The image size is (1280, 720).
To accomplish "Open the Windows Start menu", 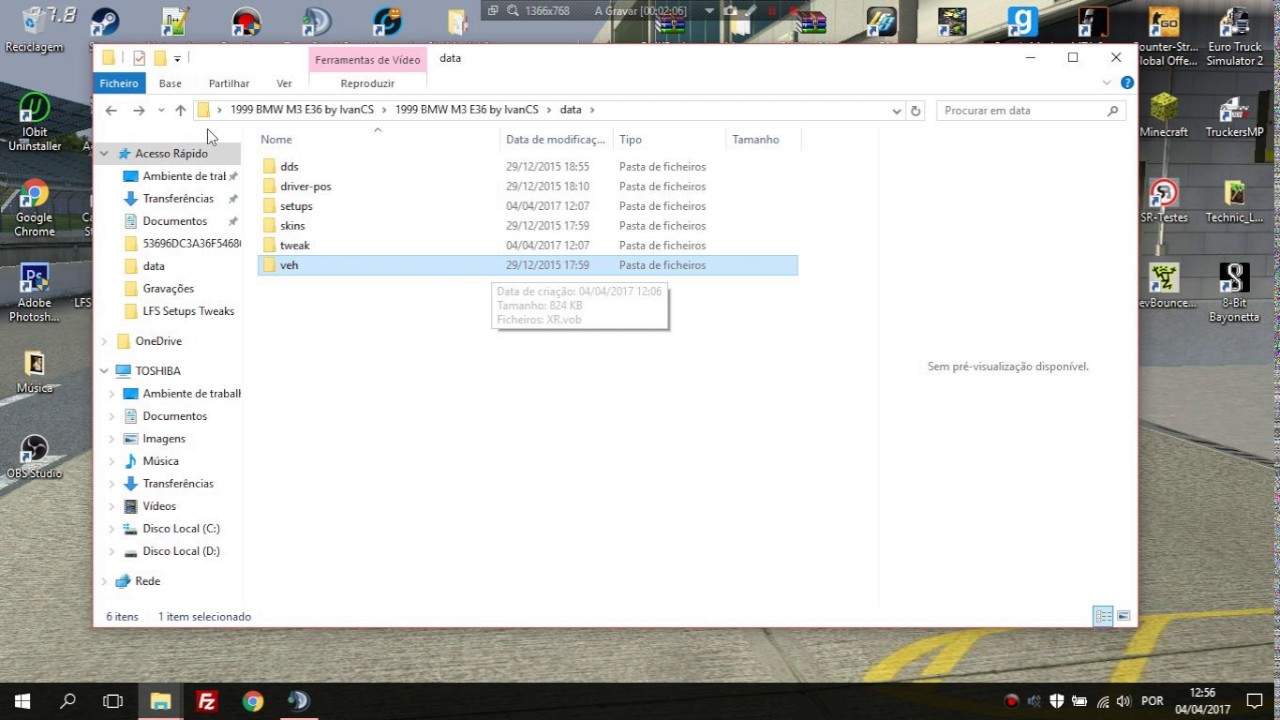I will [22, 701].
